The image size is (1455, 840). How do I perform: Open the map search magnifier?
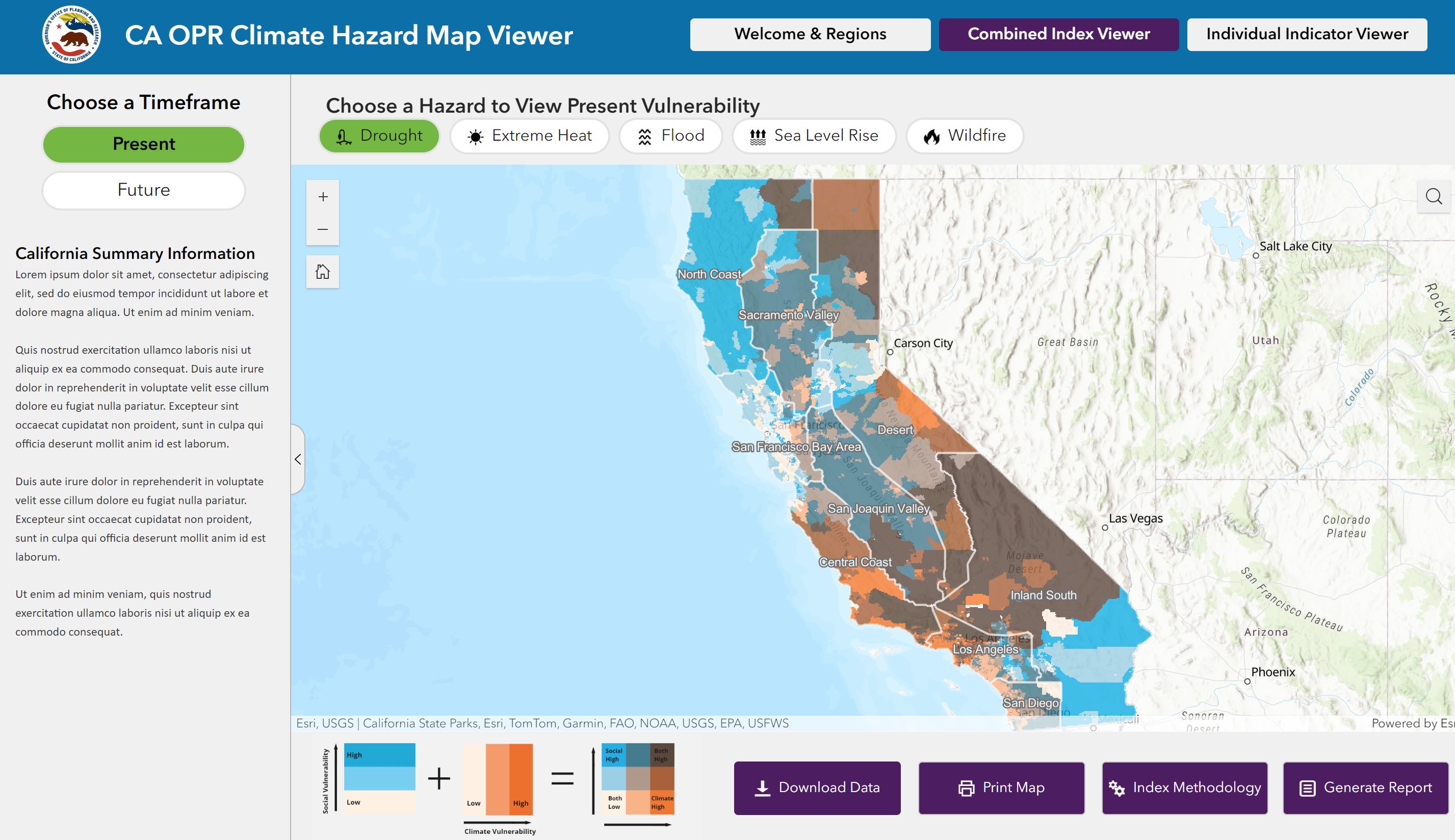[x=1433, y=197]
